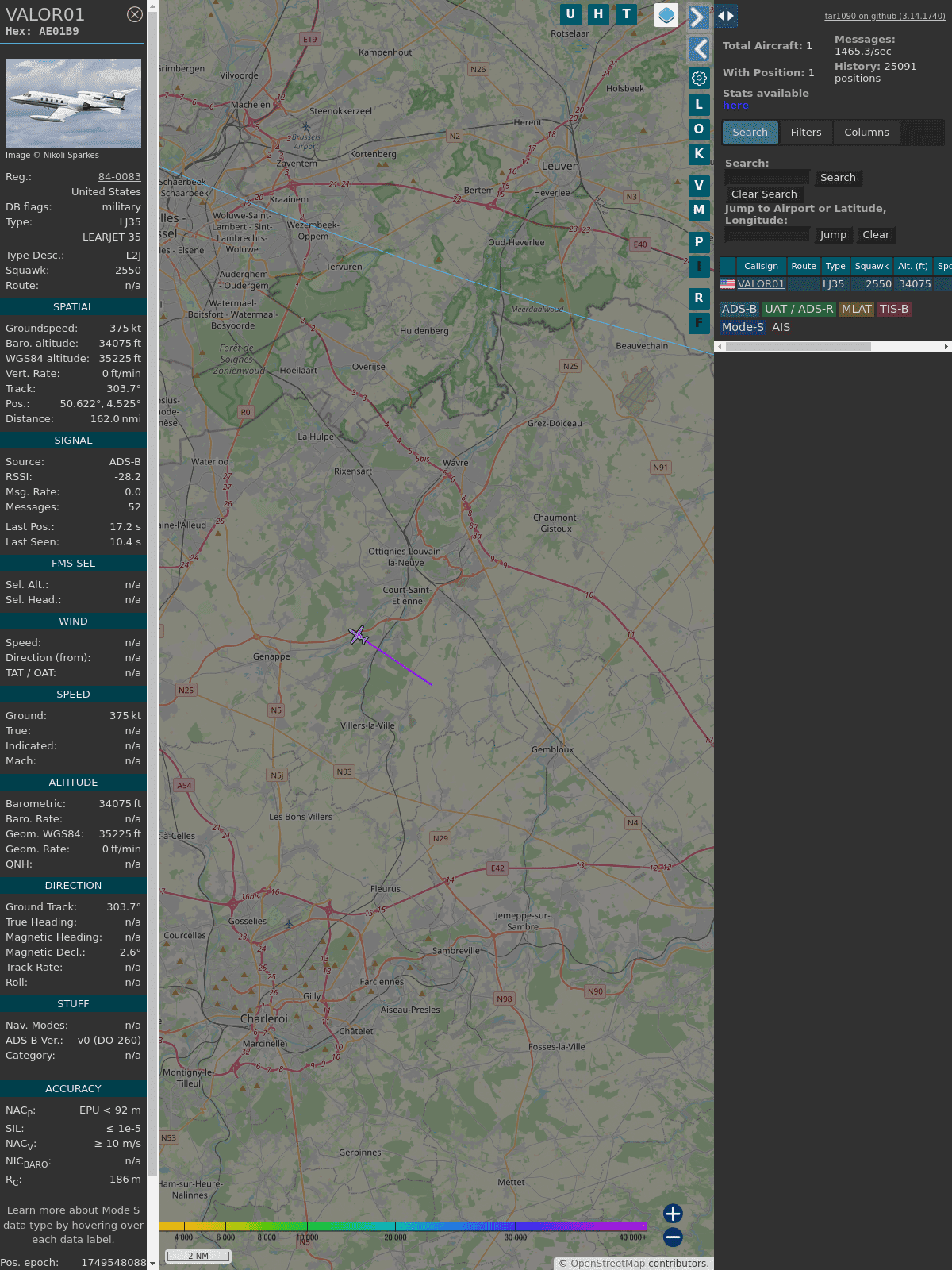Switch to the Filters tab
The width and height of the screenshot is (952, 1270).
tap(806, 133)
